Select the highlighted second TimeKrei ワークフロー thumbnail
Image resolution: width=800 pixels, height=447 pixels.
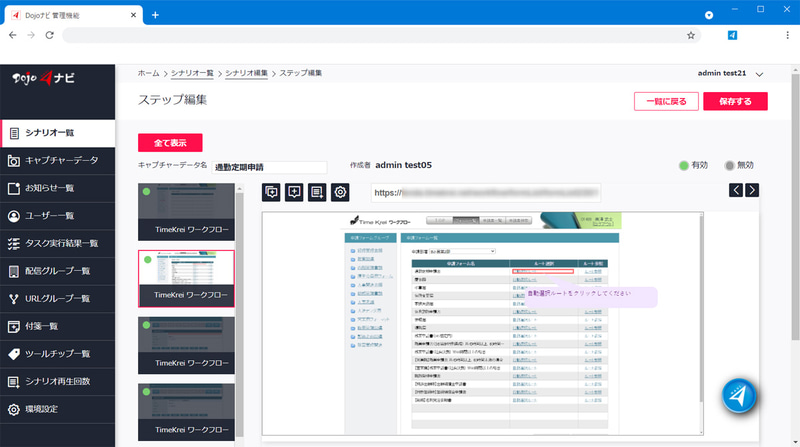[x=186, y=279]
